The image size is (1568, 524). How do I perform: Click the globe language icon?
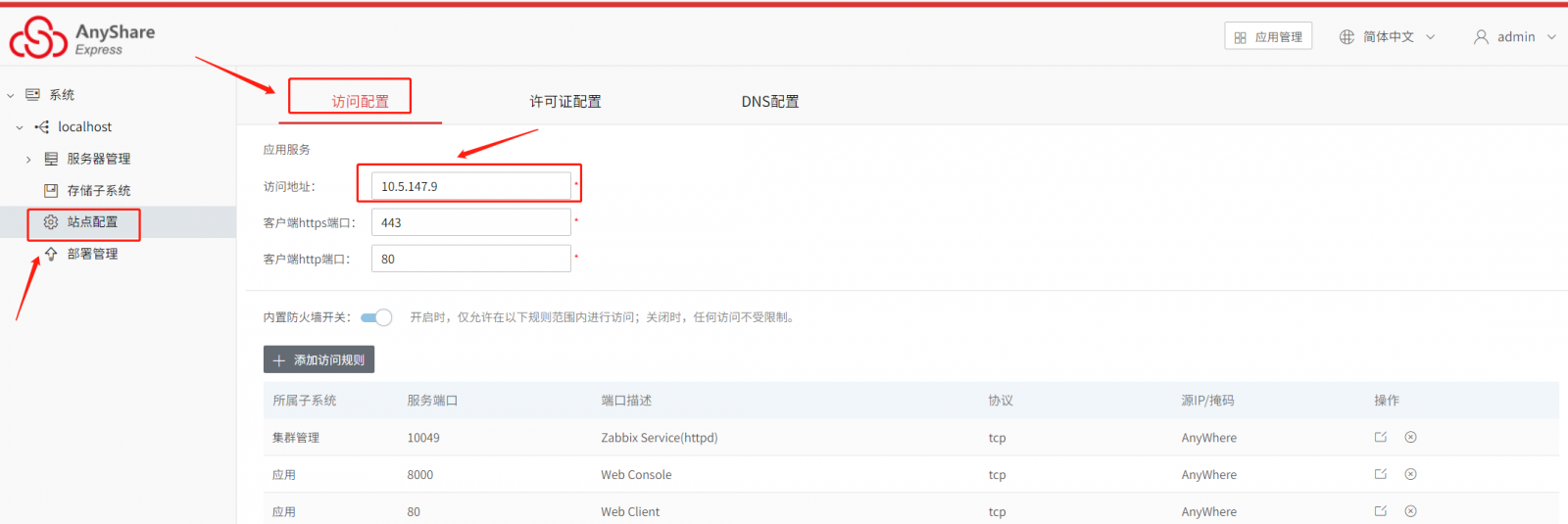(1347, 36)
